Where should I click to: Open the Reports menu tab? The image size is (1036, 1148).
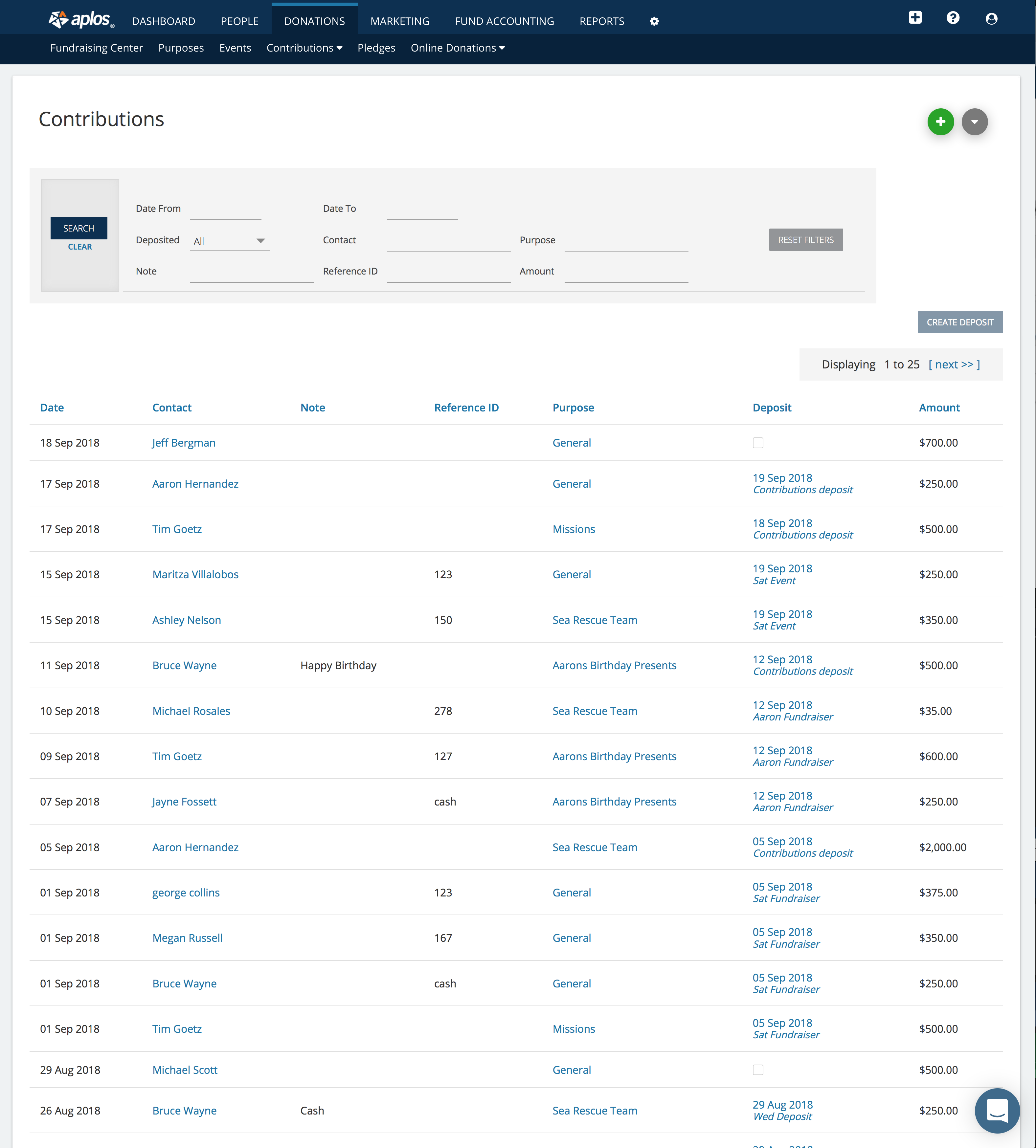[x=602, y=21]
